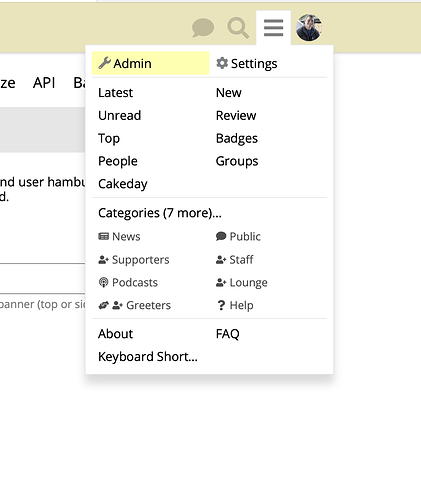Viewport: 421px width, 500px height.
Task: Open the People directory
Action: 118,161
